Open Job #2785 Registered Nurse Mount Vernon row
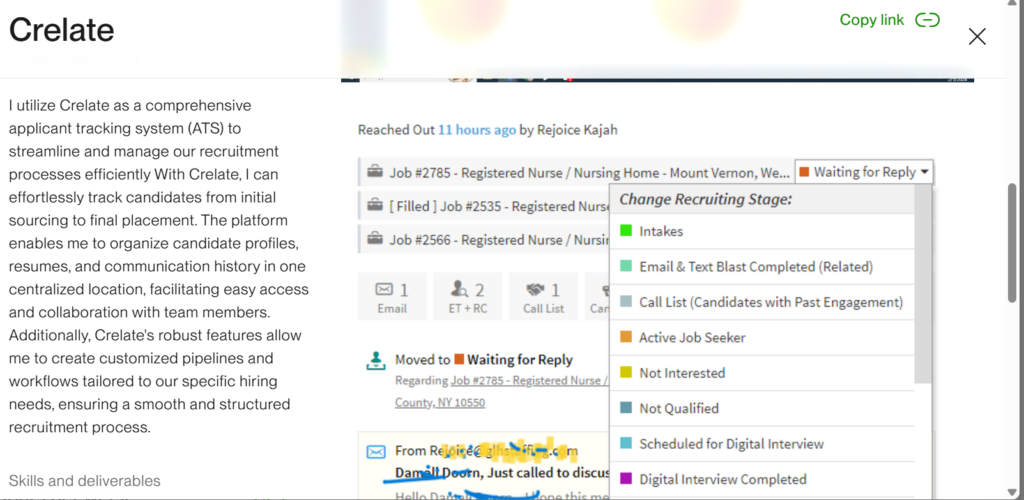 pos(575,172)
